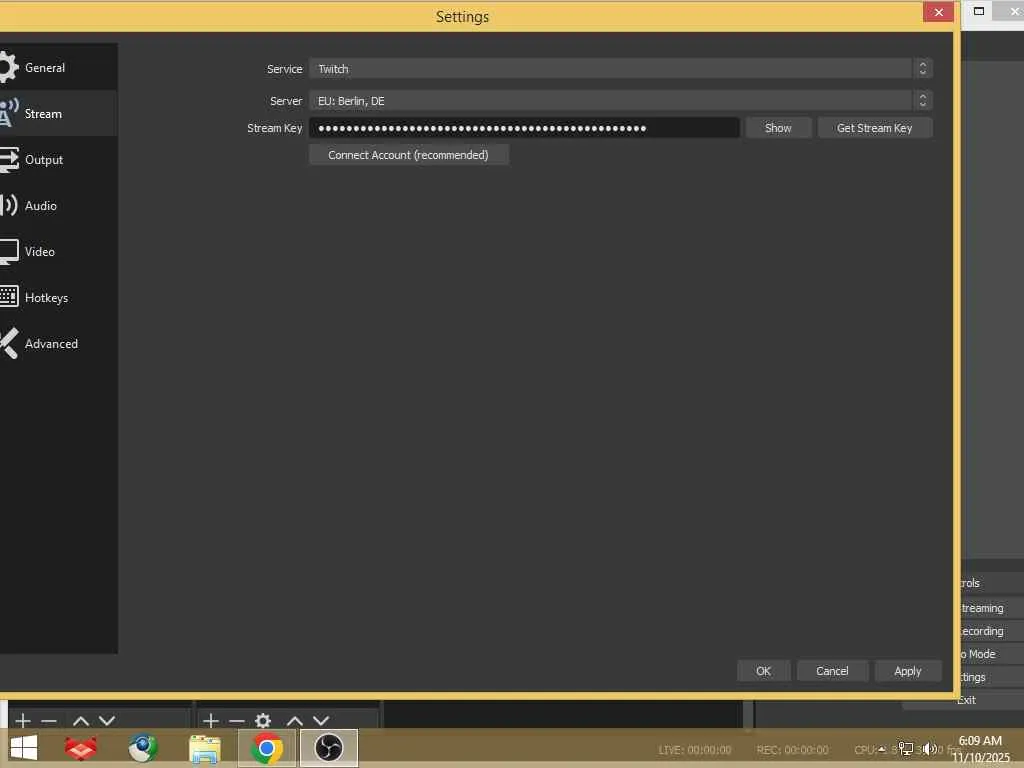
Task: Go to Audio settings section
Action: (x=57, y=206)
